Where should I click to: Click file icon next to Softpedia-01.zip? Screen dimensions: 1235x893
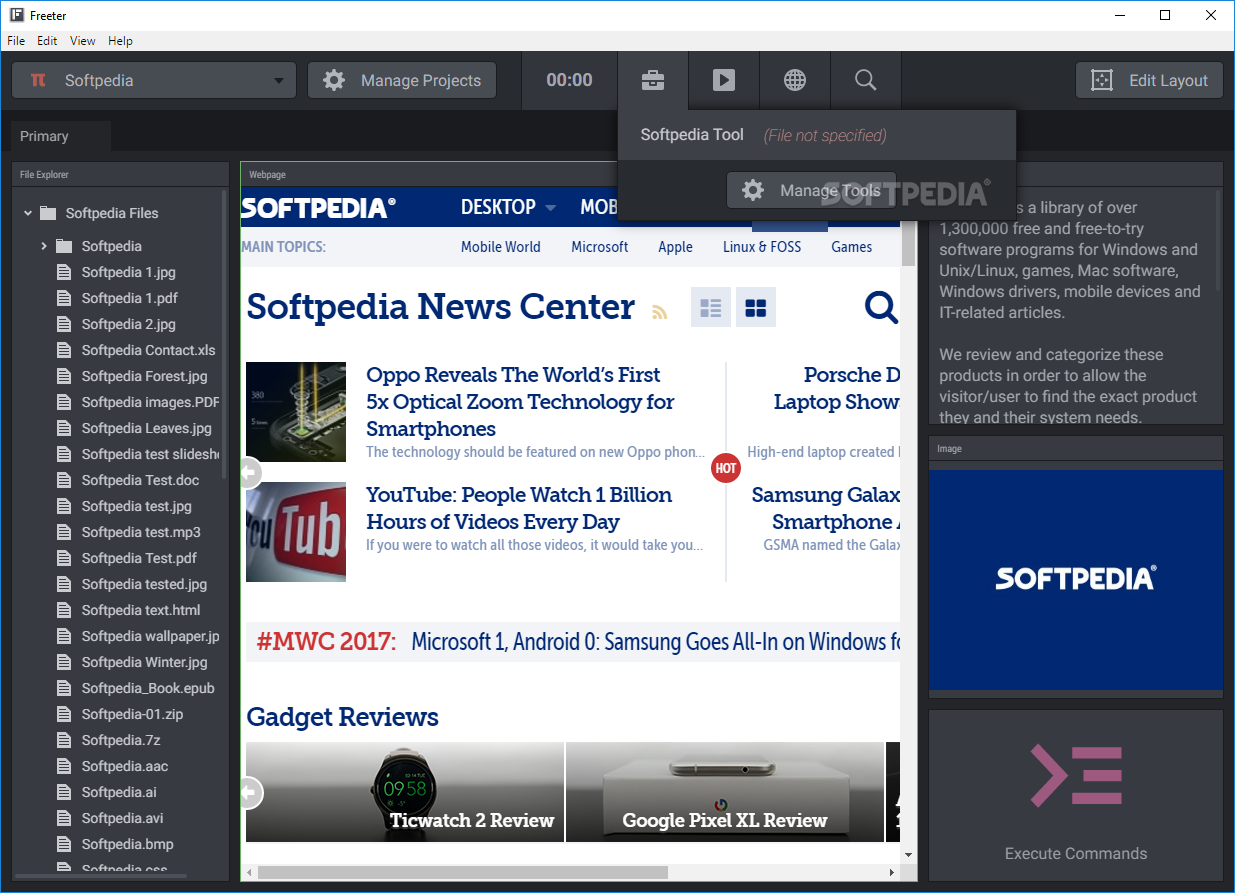(64, 714)
